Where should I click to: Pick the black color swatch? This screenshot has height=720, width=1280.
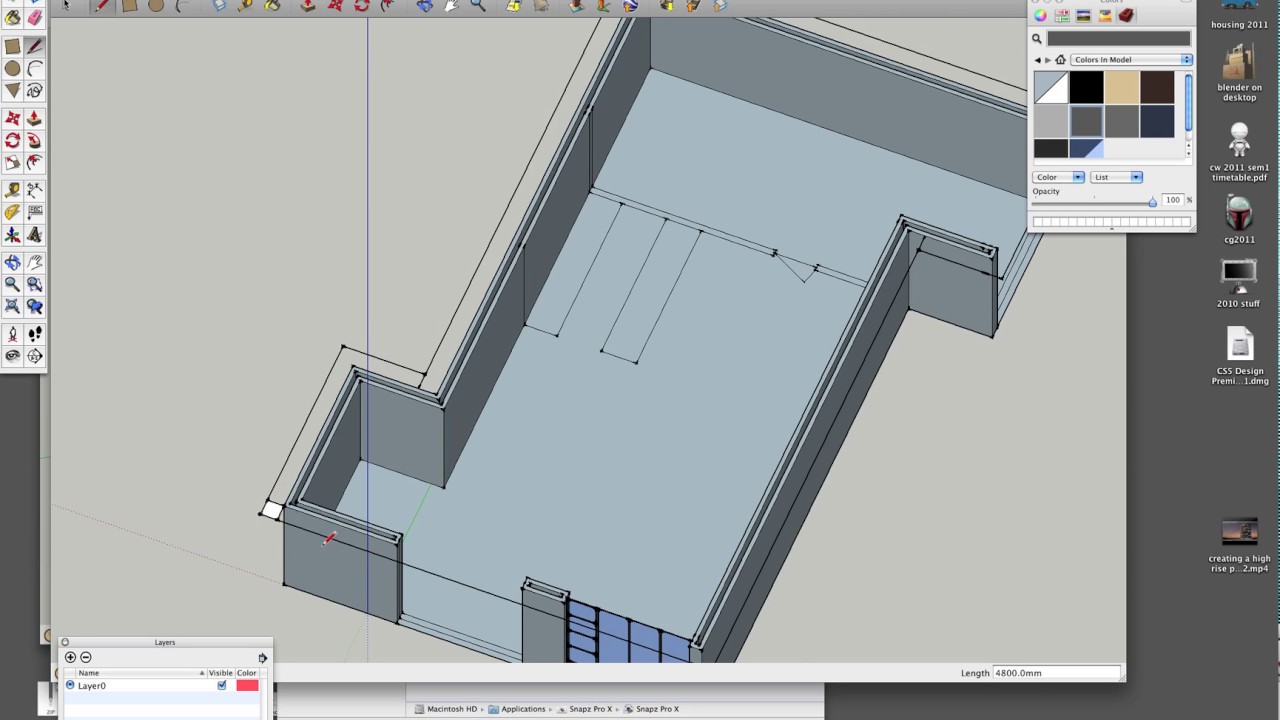point(1086,87)
